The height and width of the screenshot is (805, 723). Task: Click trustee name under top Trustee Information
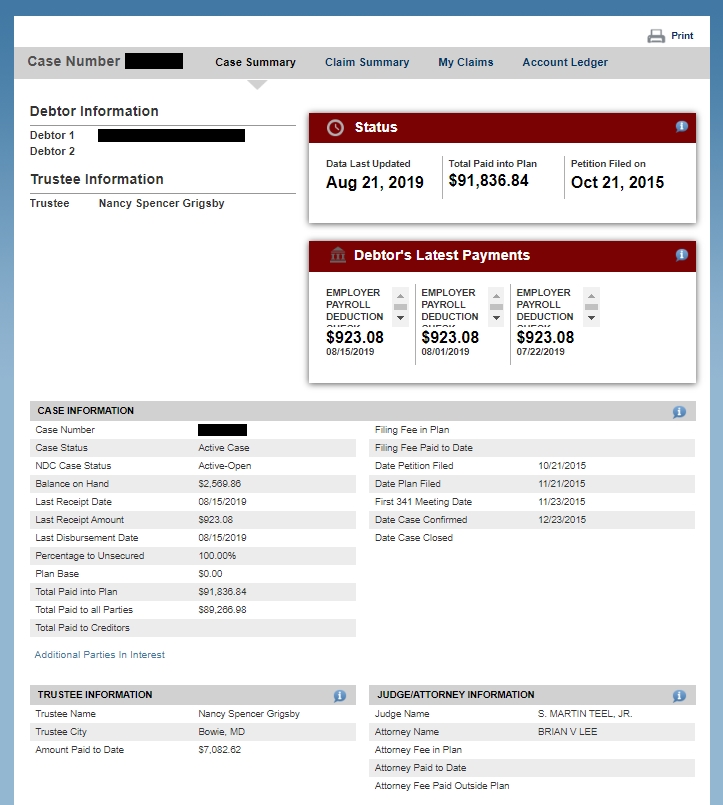(x=162, y=203)
